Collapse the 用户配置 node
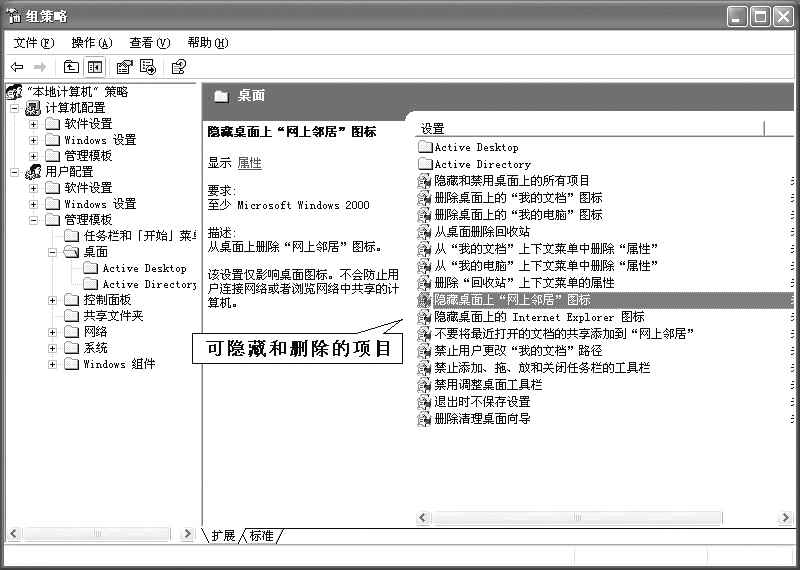Image resolution: width=800 pixels, height=570 pixels. click(x=14, y=172)
